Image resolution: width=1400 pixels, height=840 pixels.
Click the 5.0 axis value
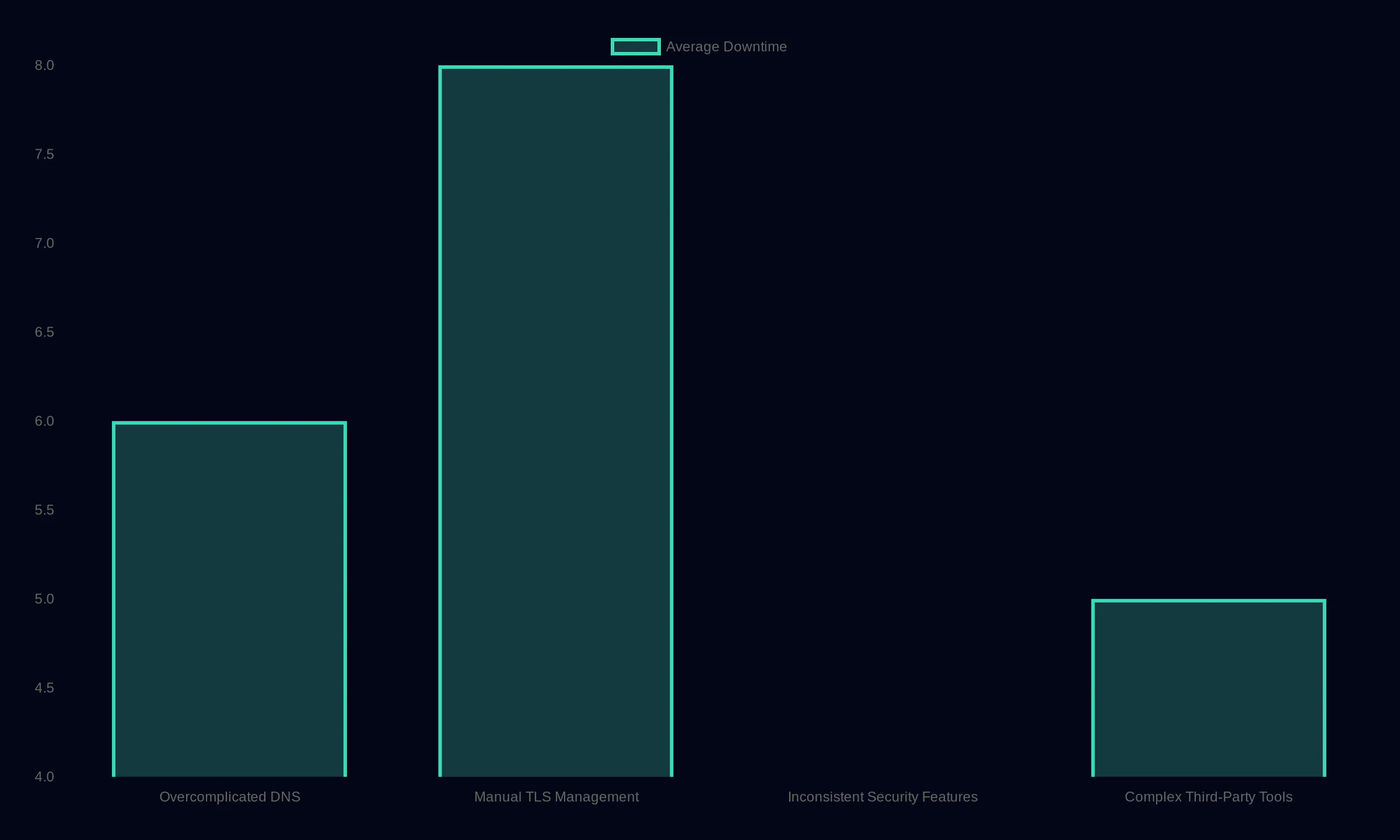tap(44, 599)
